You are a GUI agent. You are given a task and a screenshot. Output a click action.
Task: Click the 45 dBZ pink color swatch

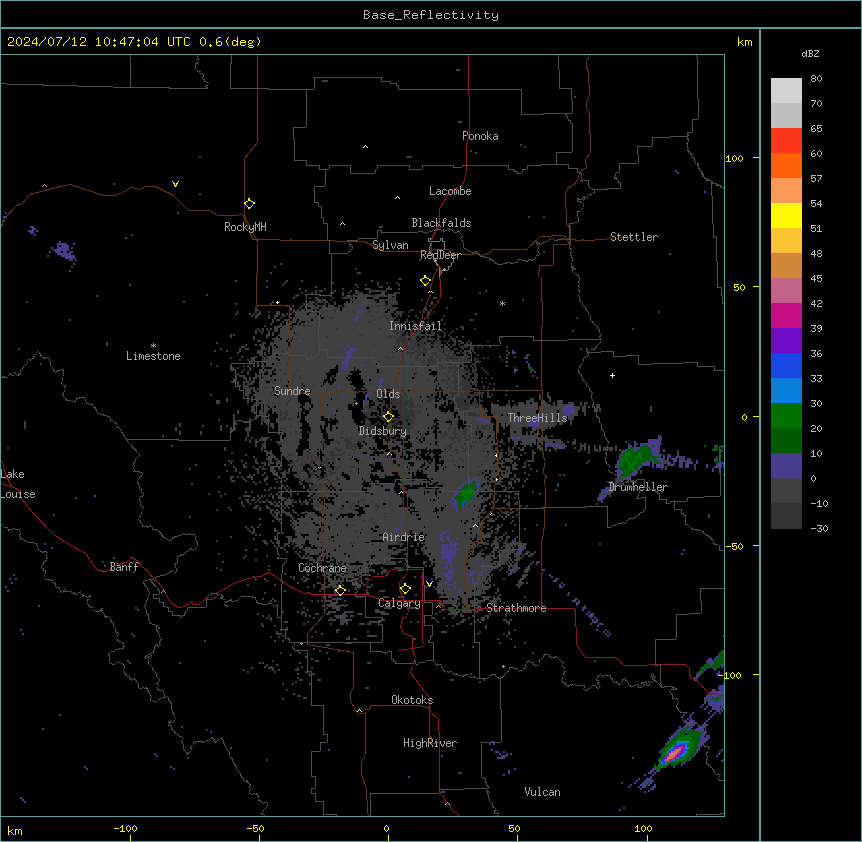point(786,290)
